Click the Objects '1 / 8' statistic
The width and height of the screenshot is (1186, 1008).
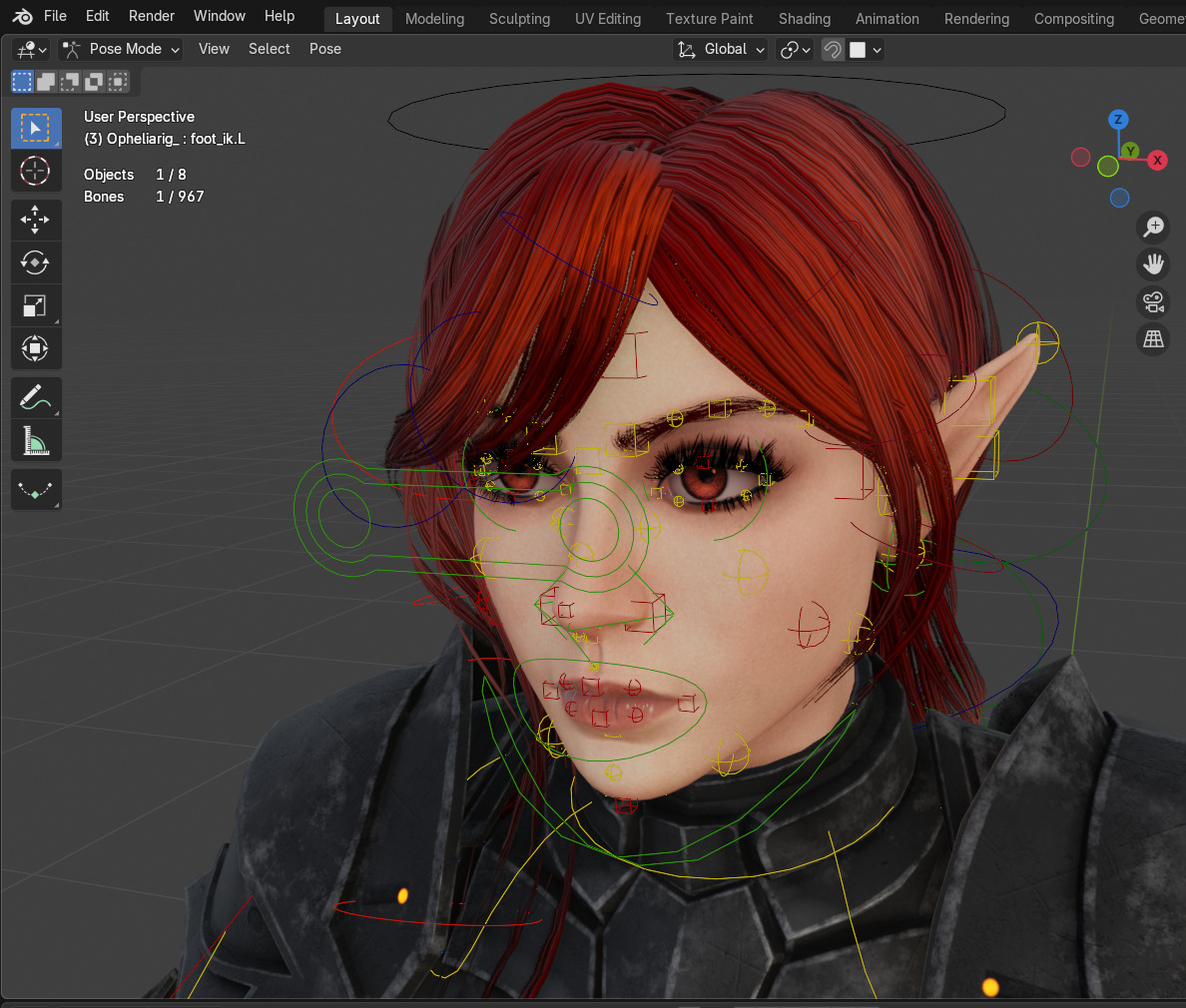[171, 175]
